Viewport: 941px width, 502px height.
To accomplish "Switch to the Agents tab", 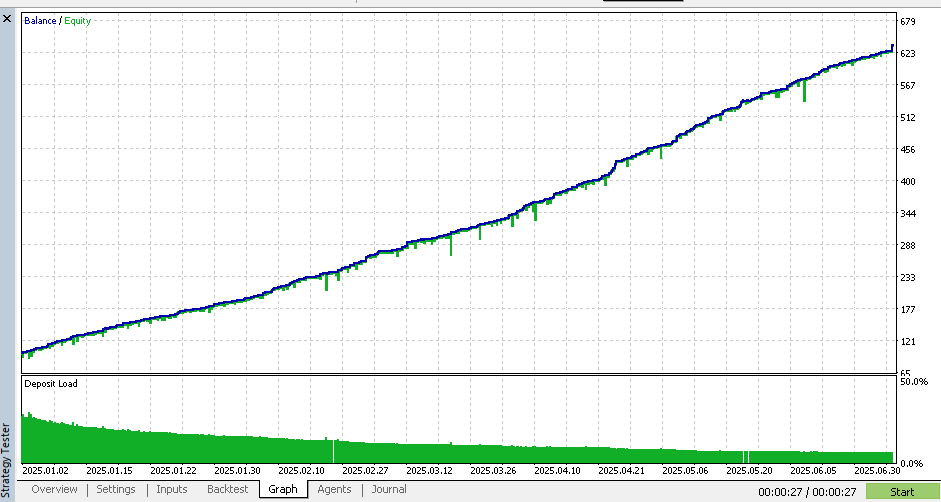I will (334, 489).
